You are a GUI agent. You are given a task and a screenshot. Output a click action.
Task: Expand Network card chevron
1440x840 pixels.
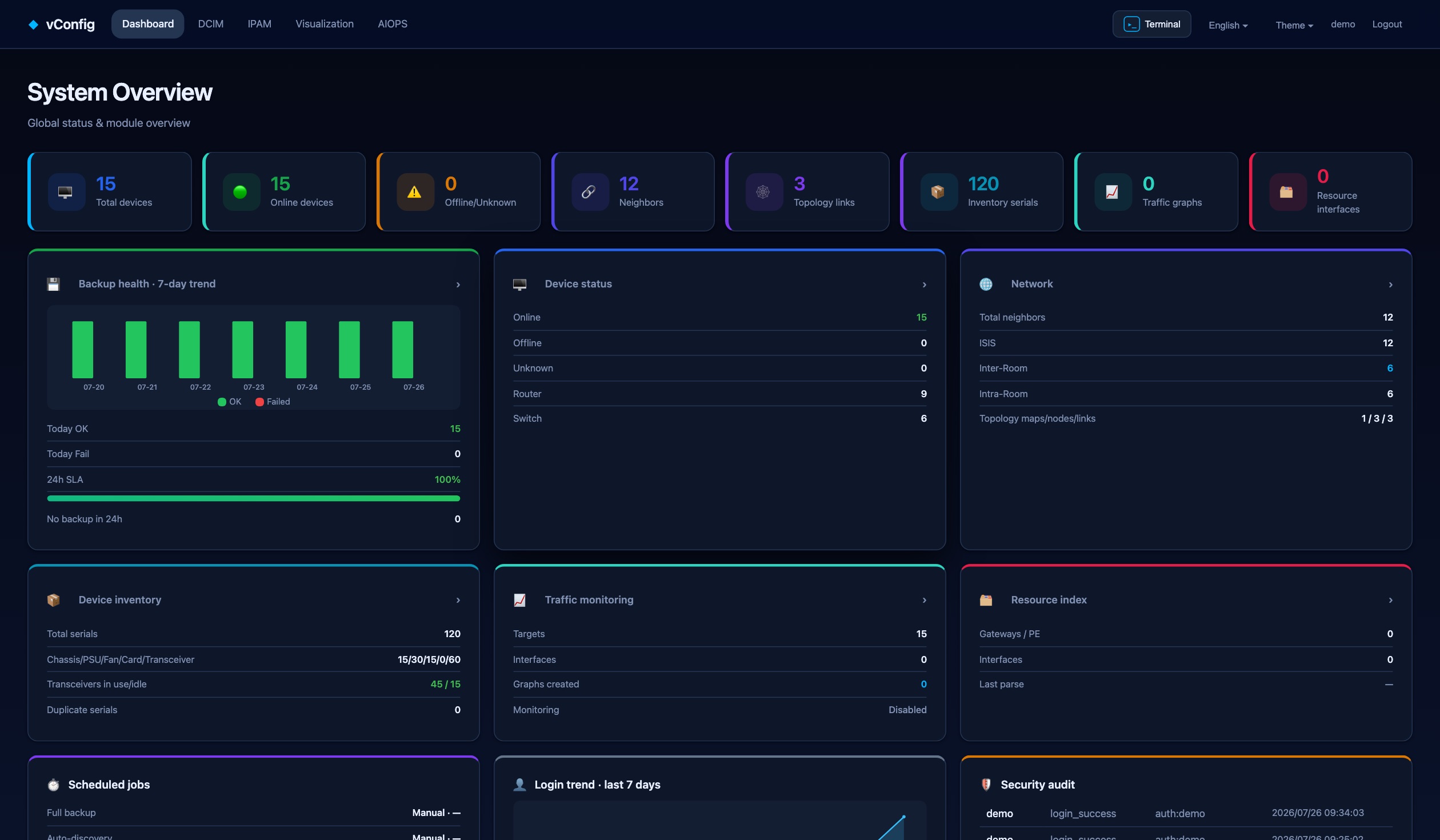pos(1391,285)
